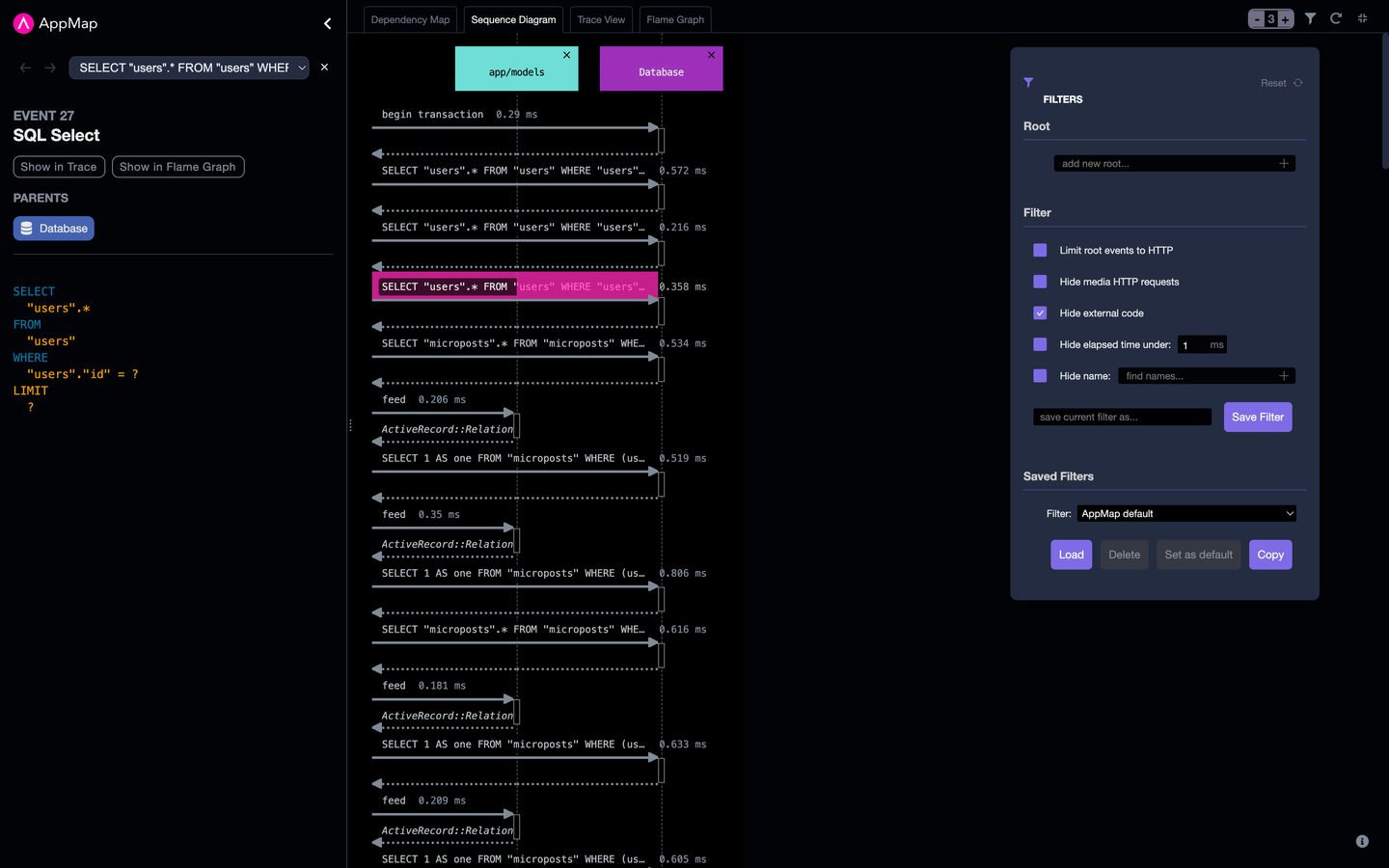Collapse the left sidebar with the chevron
The image size is (1389, 868).
tap(327, 23)
